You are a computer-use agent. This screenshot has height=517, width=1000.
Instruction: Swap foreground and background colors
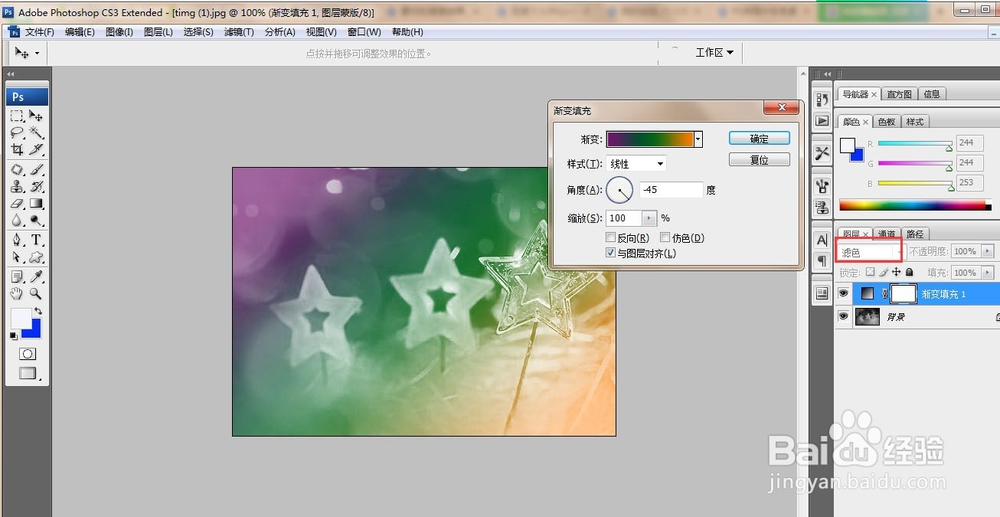[38, 311]
